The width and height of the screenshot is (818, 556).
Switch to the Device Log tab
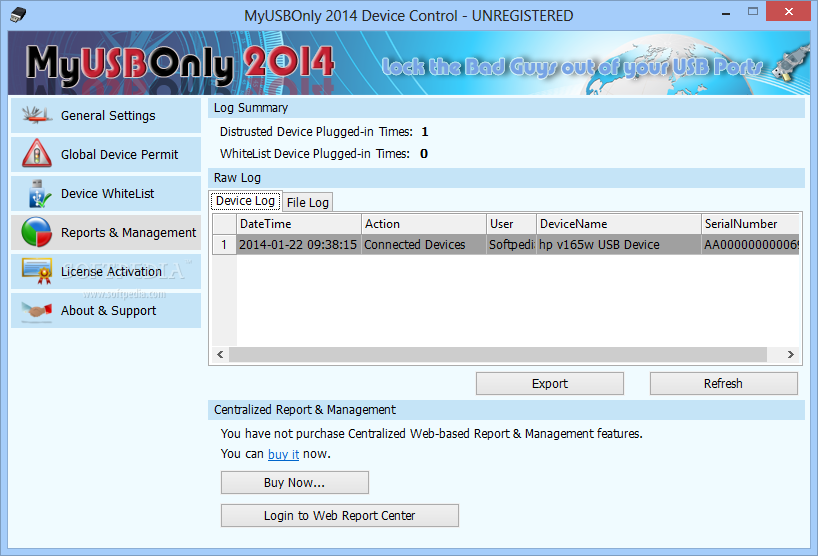tap(246, 201)
